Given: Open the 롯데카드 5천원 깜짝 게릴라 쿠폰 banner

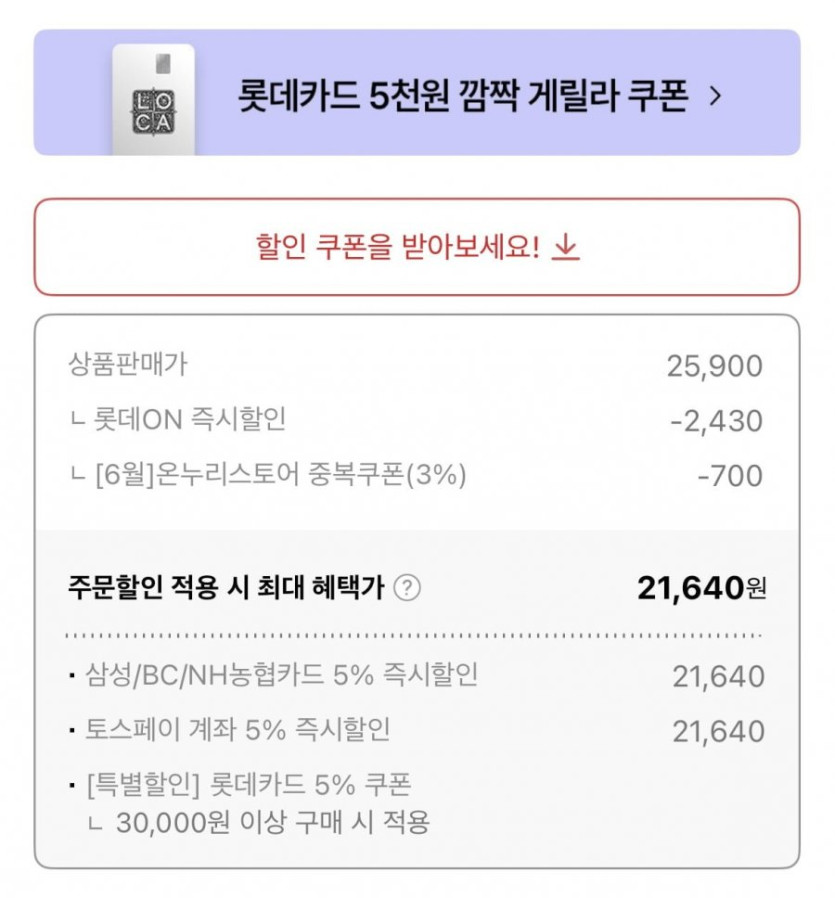Looking at the screenshot, I should coord(463,96).
